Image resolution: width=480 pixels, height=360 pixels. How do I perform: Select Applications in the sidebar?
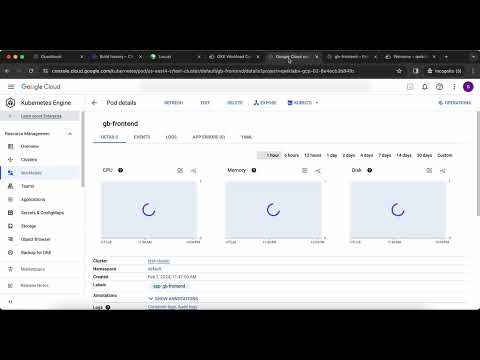point(33,199)
